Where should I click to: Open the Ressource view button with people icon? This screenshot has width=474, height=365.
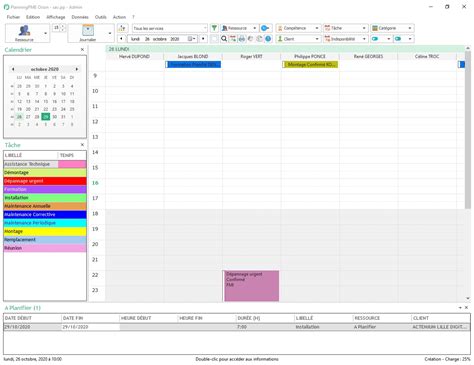click(24, 33)
